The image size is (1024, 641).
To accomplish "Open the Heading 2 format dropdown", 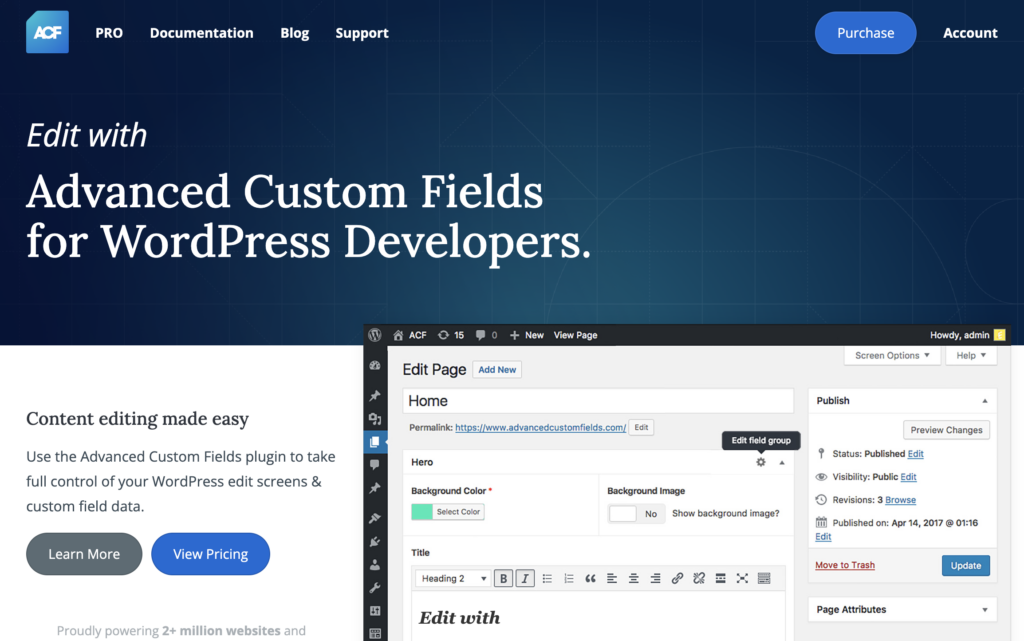I will click(x=454, y=578).
